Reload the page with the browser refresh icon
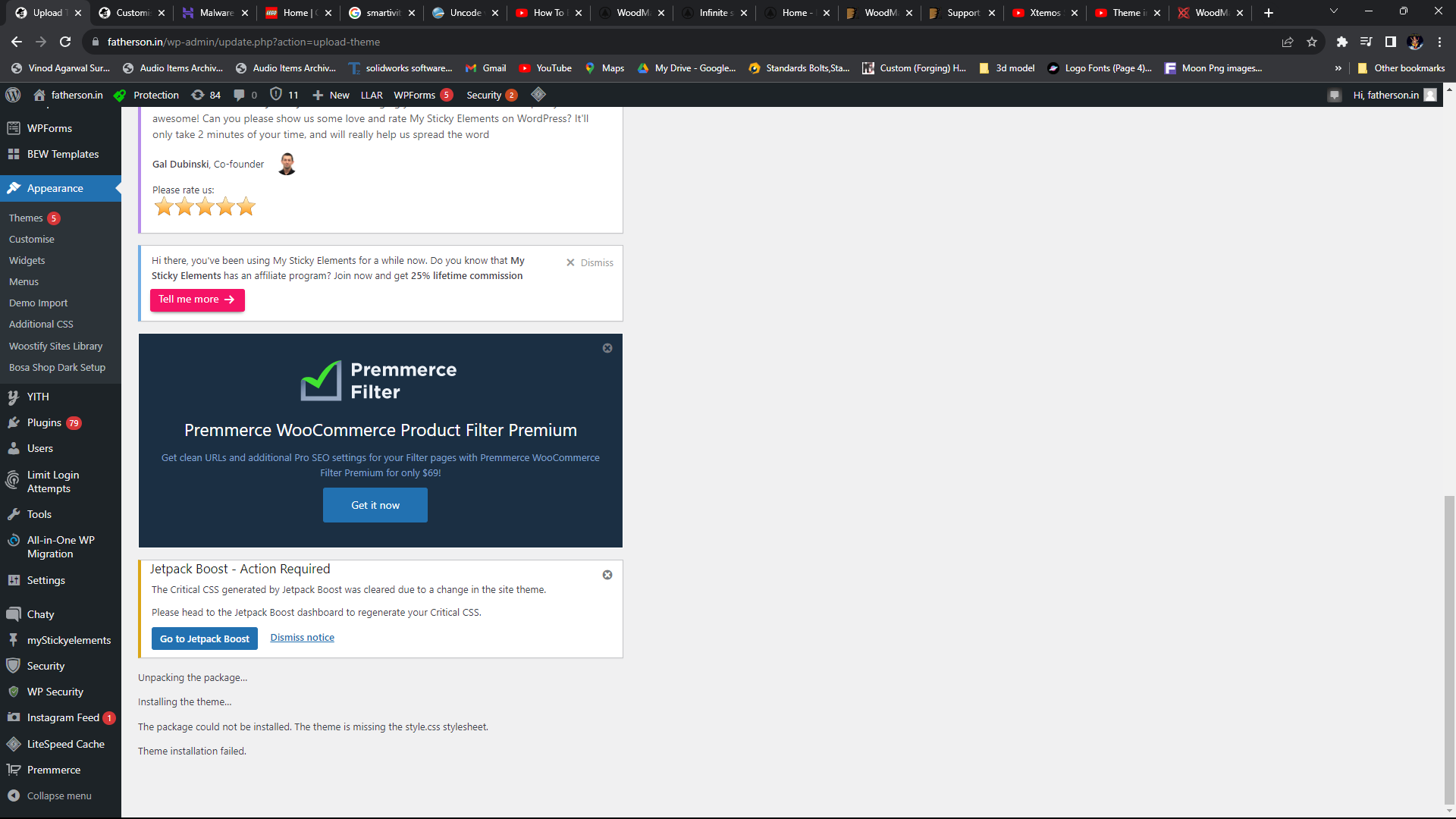Image resolution: width=1456 pixels, height=819 pixels. coord(65,42)
